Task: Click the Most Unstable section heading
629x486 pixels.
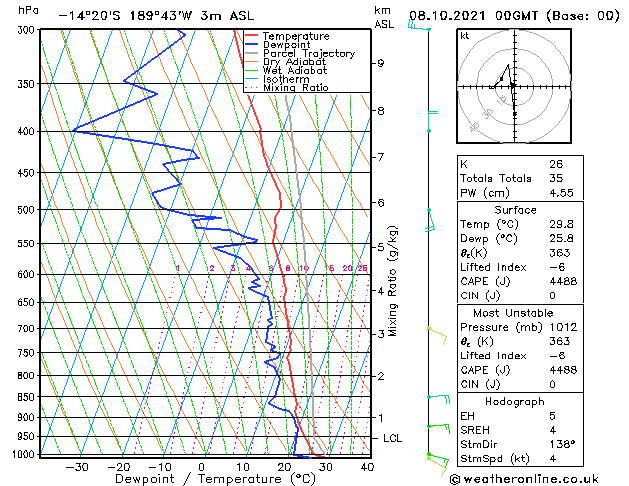Action: [513, 313]
